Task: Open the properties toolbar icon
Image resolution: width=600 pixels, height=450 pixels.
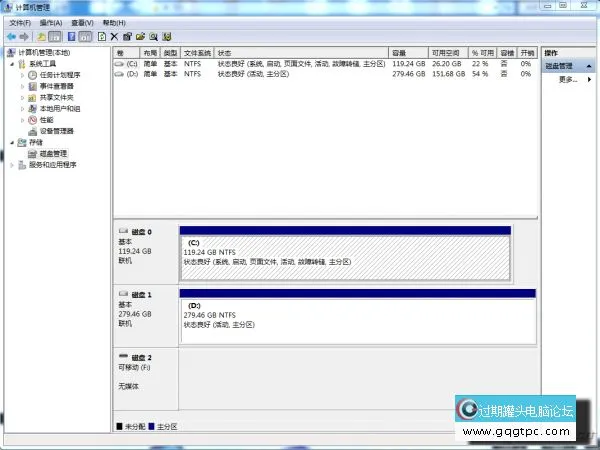Action: pos(127,37)
